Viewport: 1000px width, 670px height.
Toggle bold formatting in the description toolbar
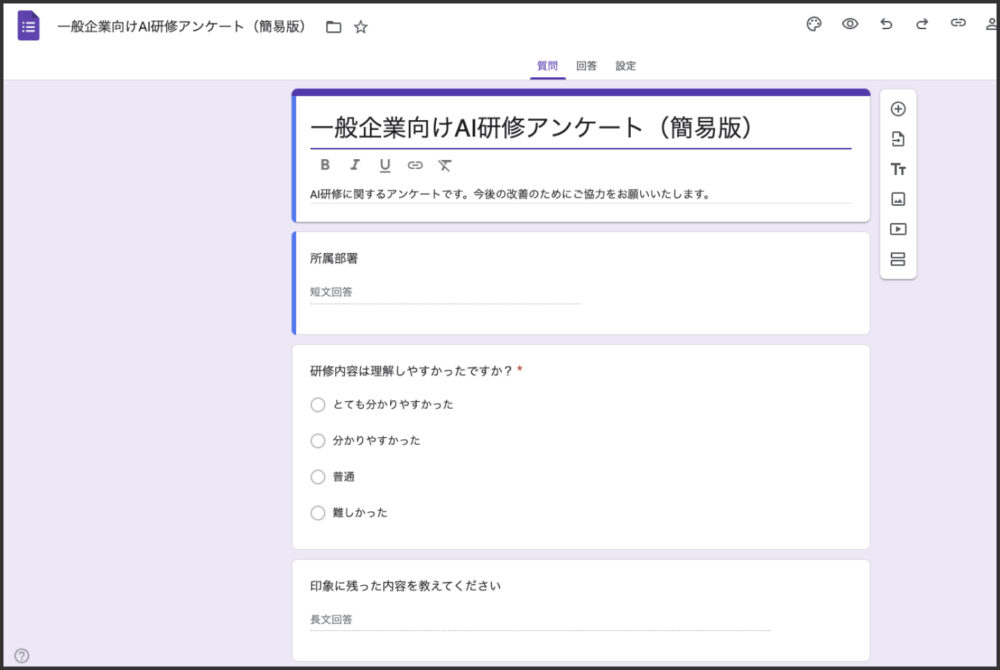point(324,165)
